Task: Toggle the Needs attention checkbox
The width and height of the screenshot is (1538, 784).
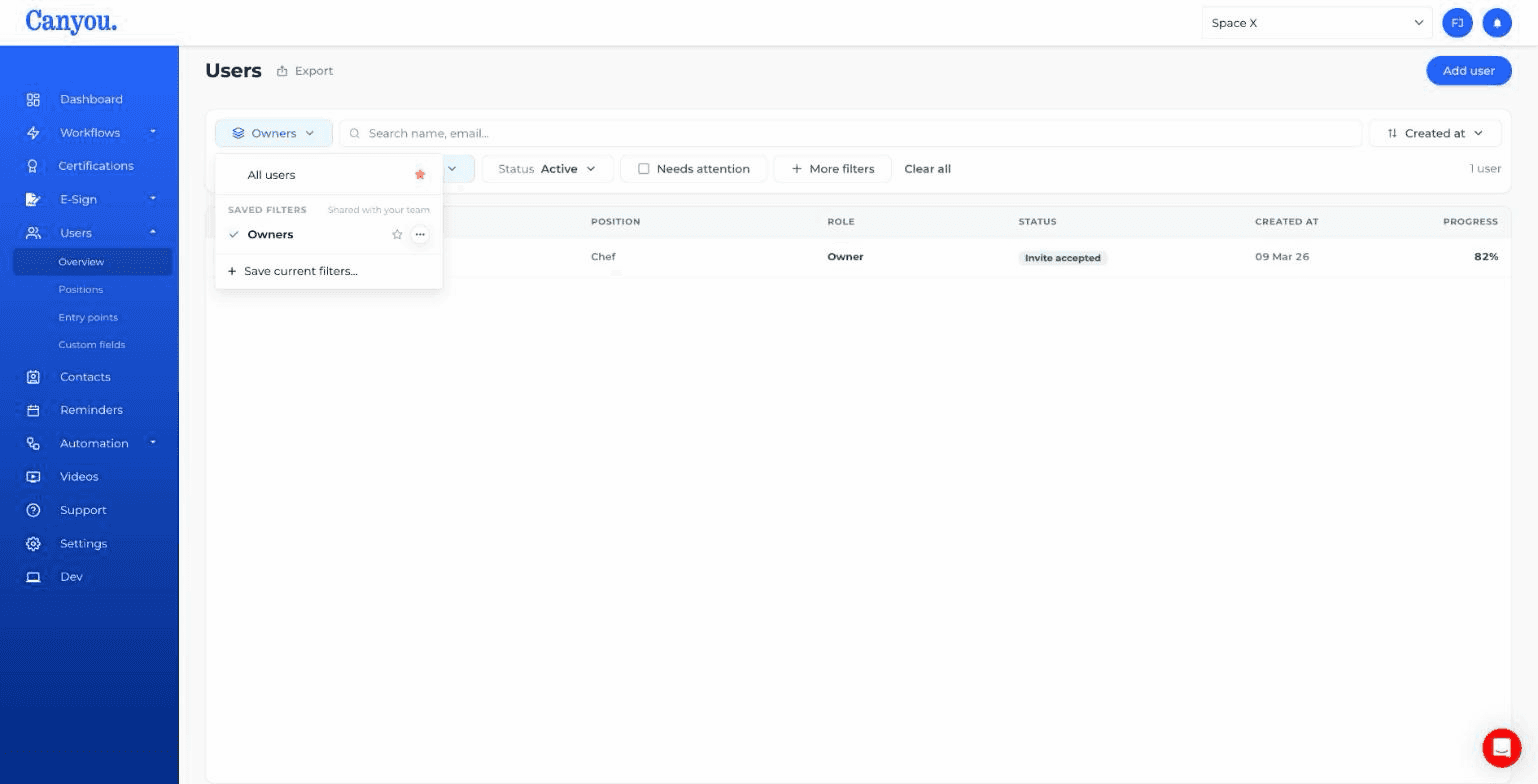Action: point(644,169)
